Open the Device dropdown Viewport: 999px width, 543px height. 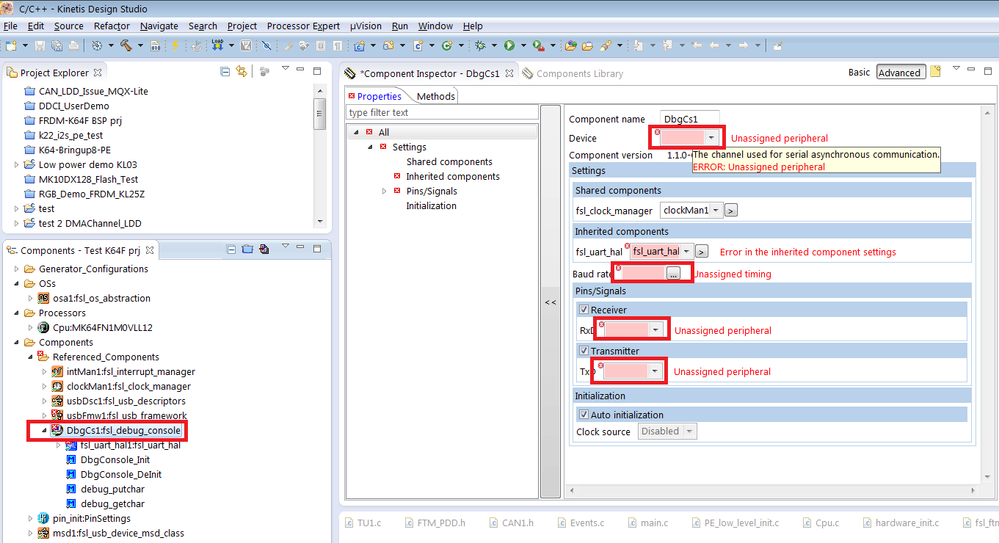[712, 138]
